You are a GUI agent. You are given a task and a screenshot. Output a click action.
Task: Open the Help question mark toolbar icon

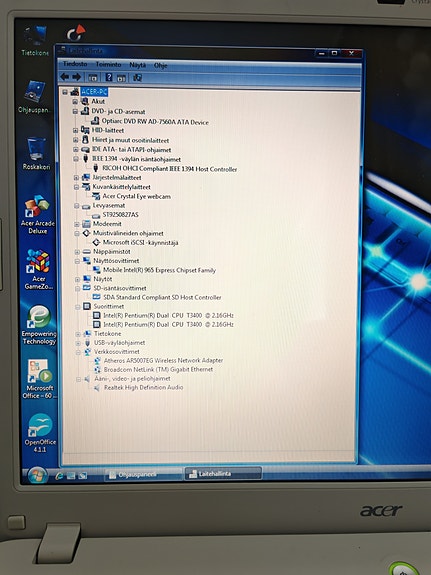[x=109, y=77]
